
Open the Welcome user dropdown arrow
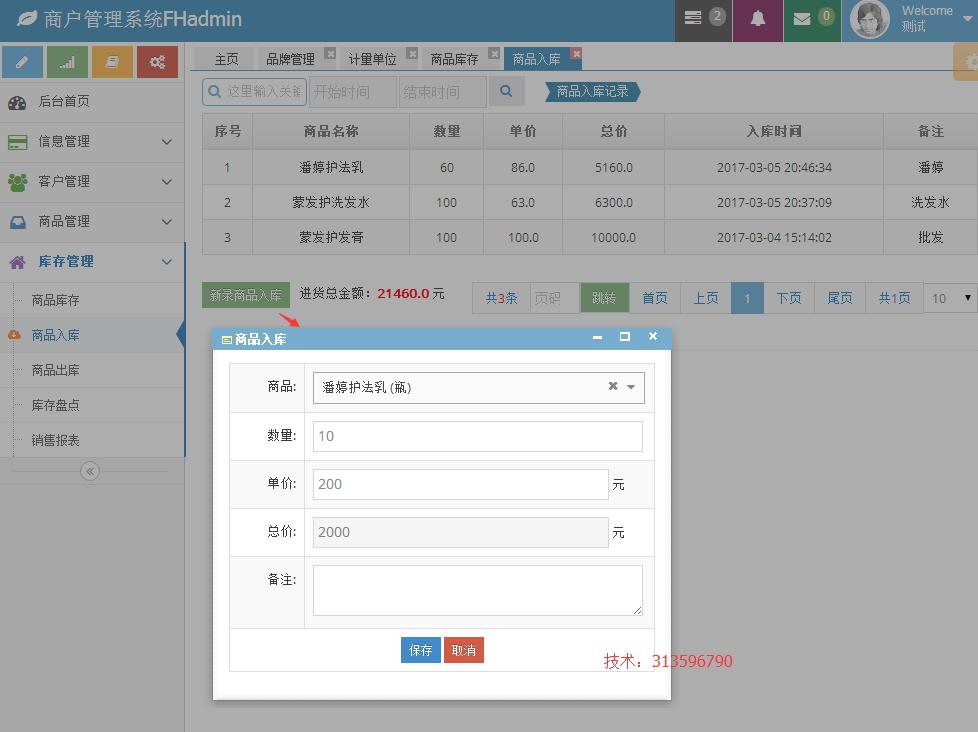tap(967, 19)
